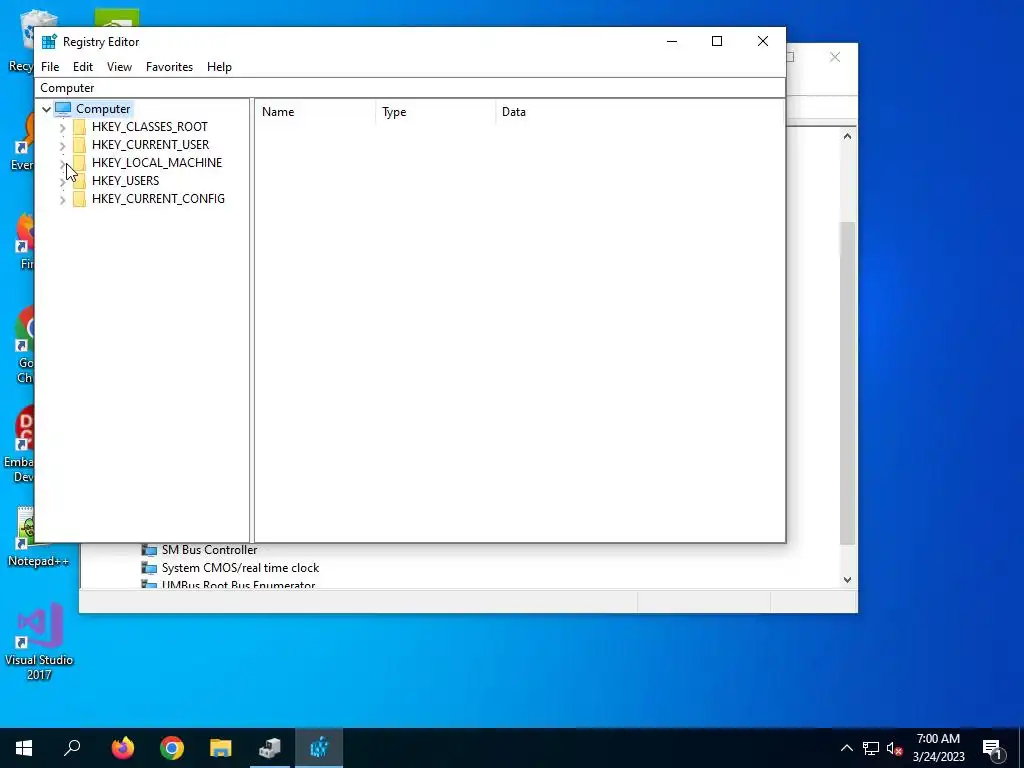Click the HKEY_CURRENT_CONFIG folder icon
Screen dimensions: 1024x768
[x=79, y=199]
